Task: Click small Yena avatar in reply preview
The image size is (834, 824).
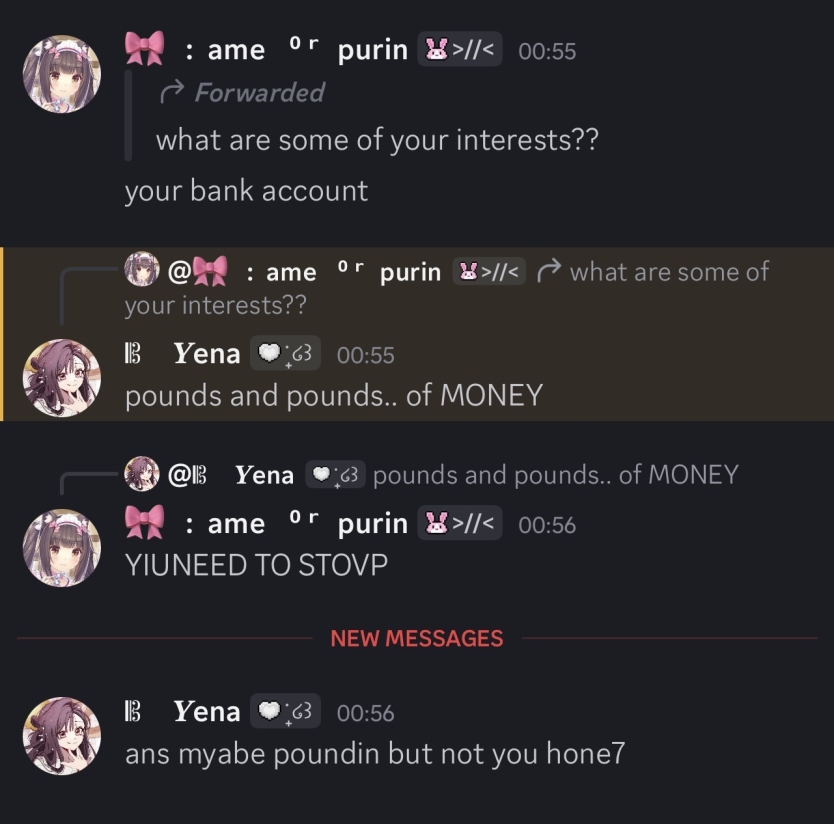Action: pyautogui.click(x=142, y=473)
